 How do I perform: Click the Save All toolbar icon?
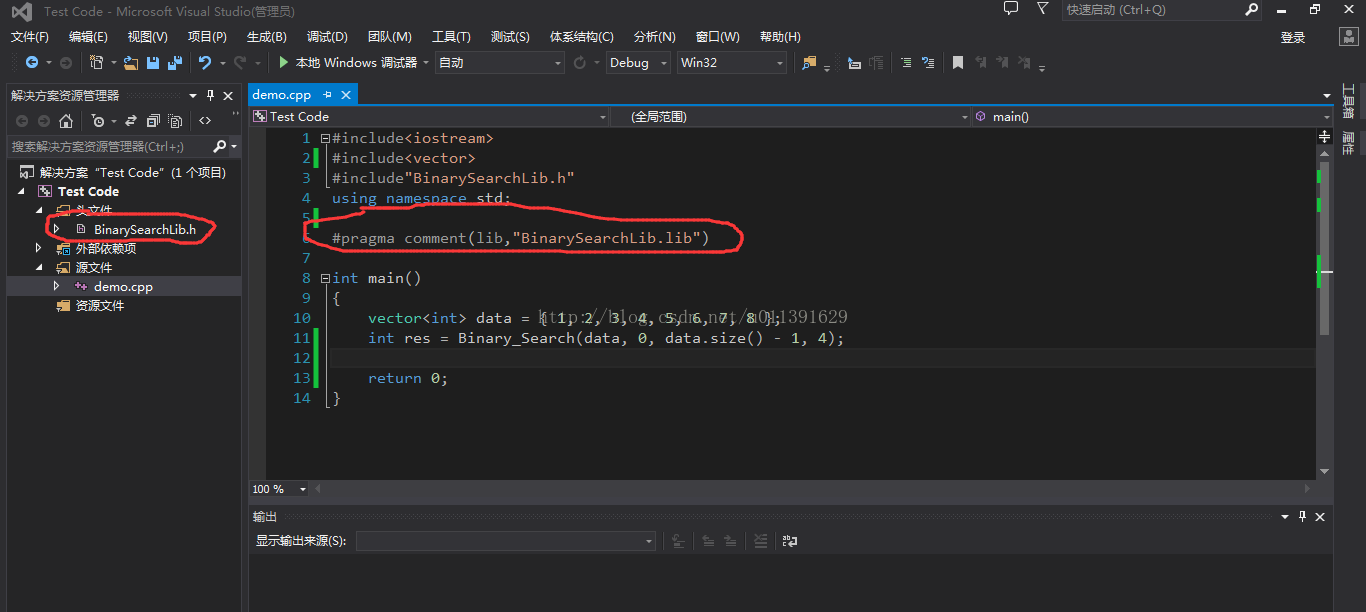click(175, 62)
